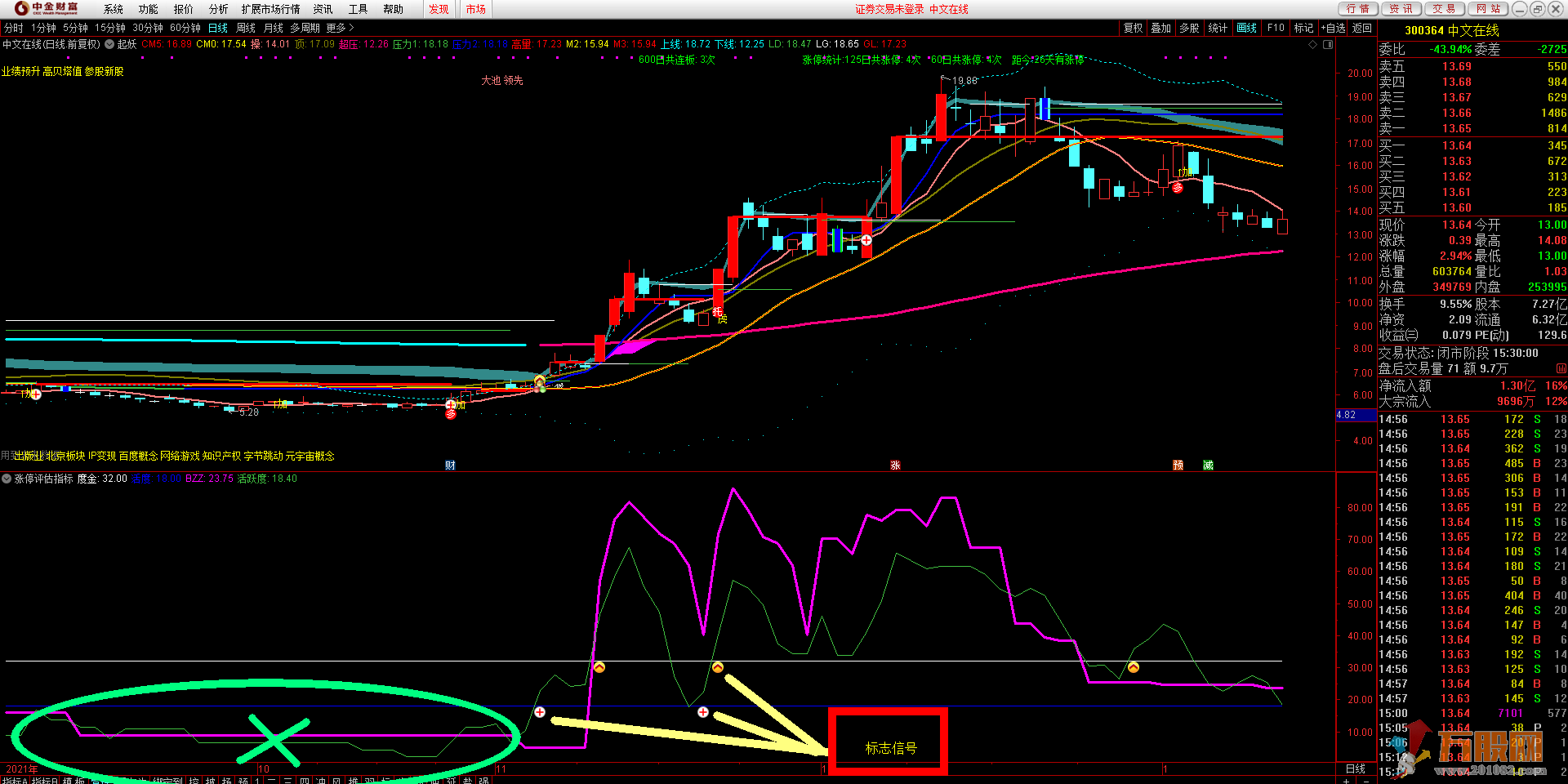The height and width of the screenshot is (784, 1568).
Task: Click the 日线 label at bottom right
Action: [x=1356, y=768]
